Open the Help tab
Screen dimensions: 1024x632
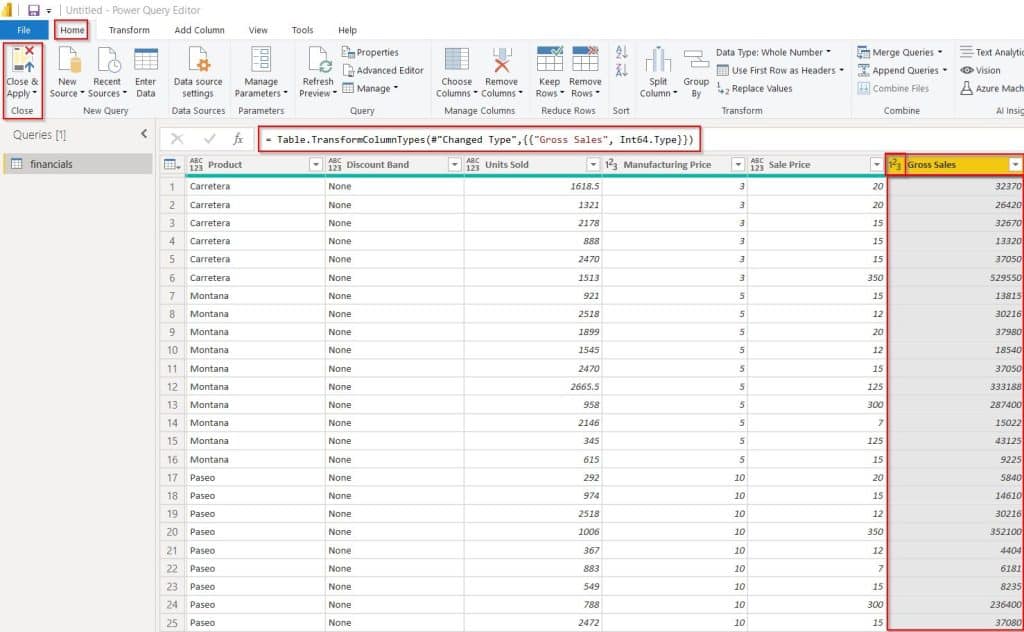[347, 30]
